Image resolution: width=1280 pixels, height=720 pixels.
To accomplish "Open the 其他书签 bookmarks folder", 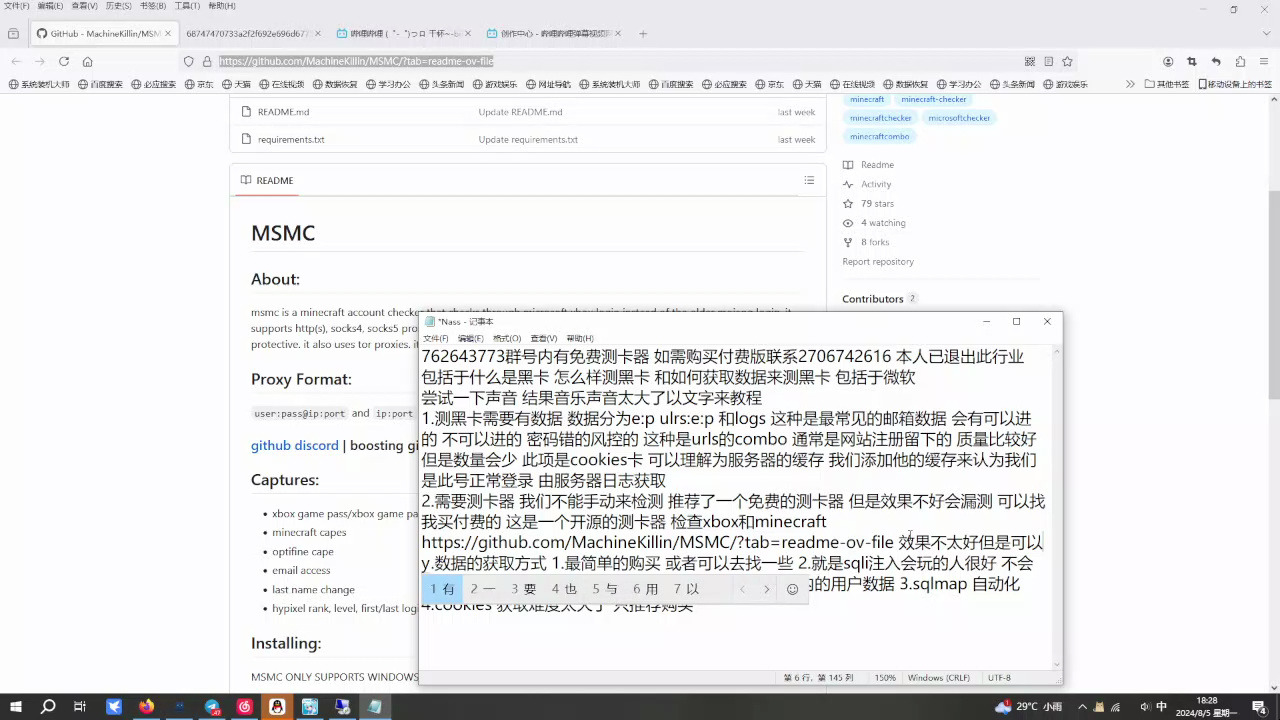I will [1167, 84].
